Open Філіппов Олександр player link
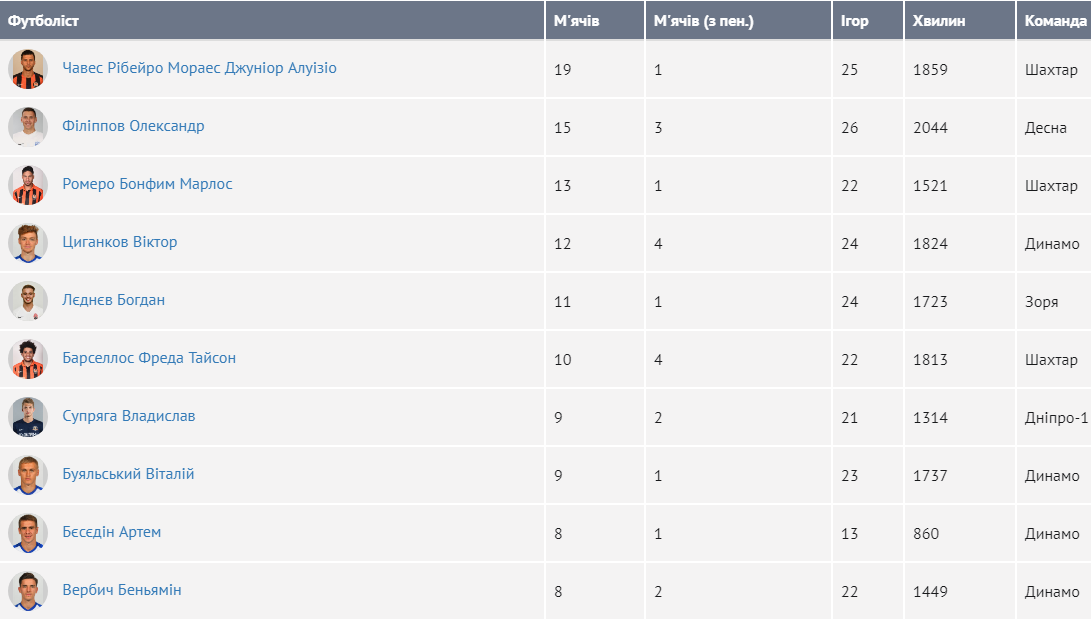The height and width of the screenshot is (620, 1091). 133,126
